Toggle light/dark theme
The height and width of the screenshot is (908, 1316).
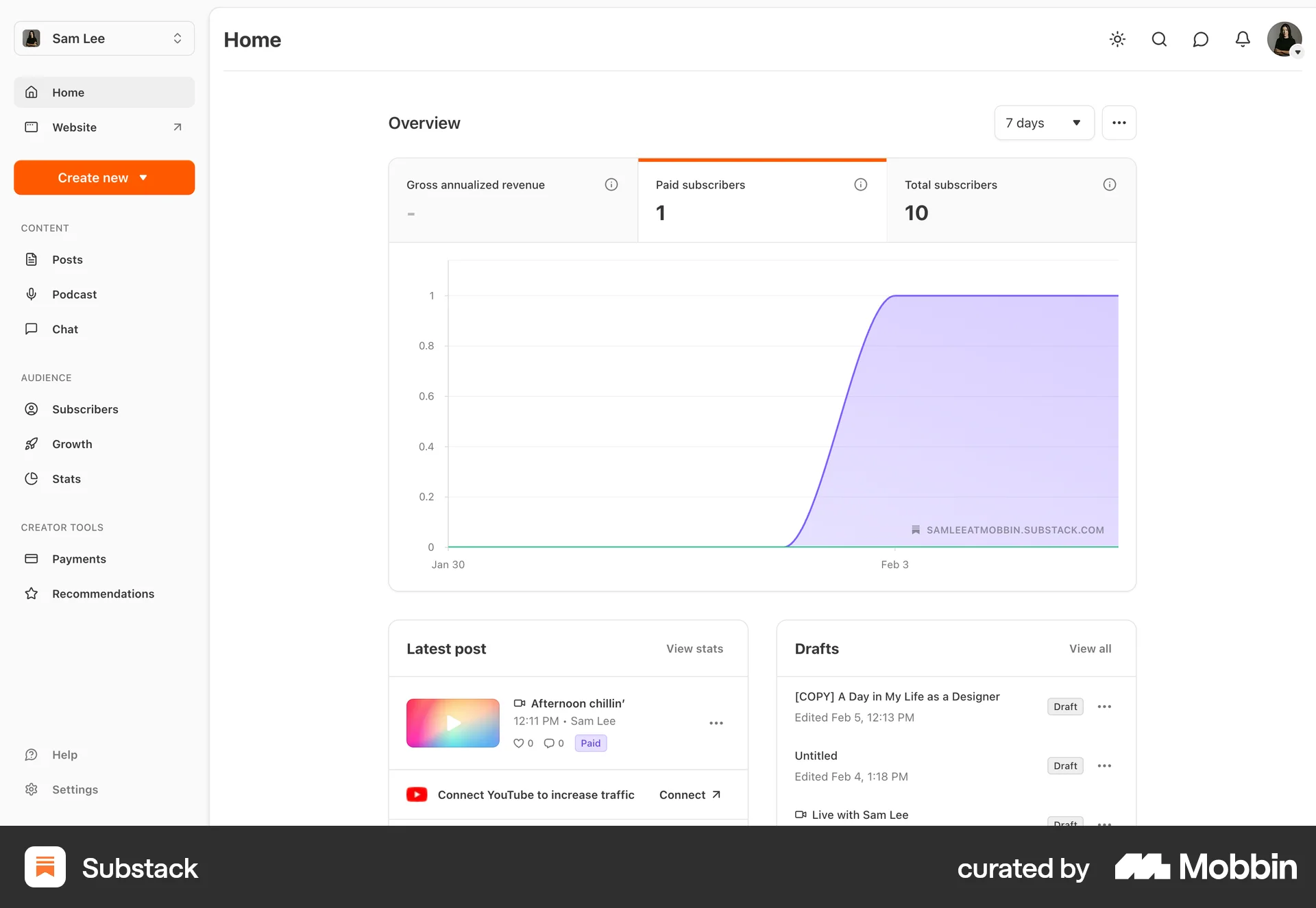1117,39
